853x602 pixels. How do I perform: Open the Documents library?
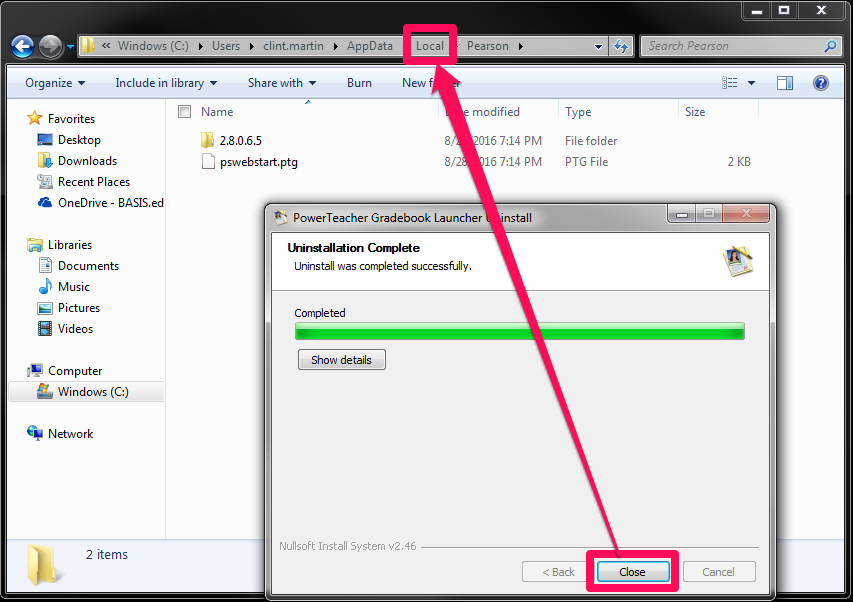point(88,266)
